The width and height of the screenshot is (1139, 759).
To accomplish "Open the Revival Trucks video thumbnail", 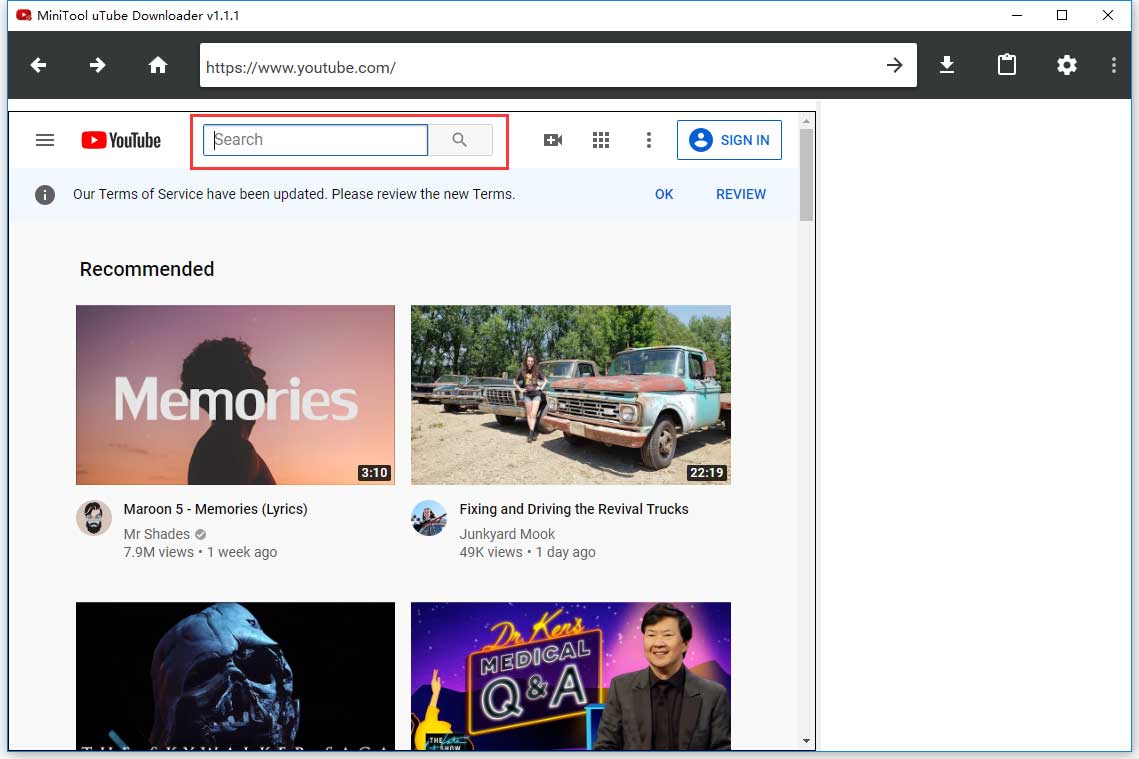I will click(571, 394).
